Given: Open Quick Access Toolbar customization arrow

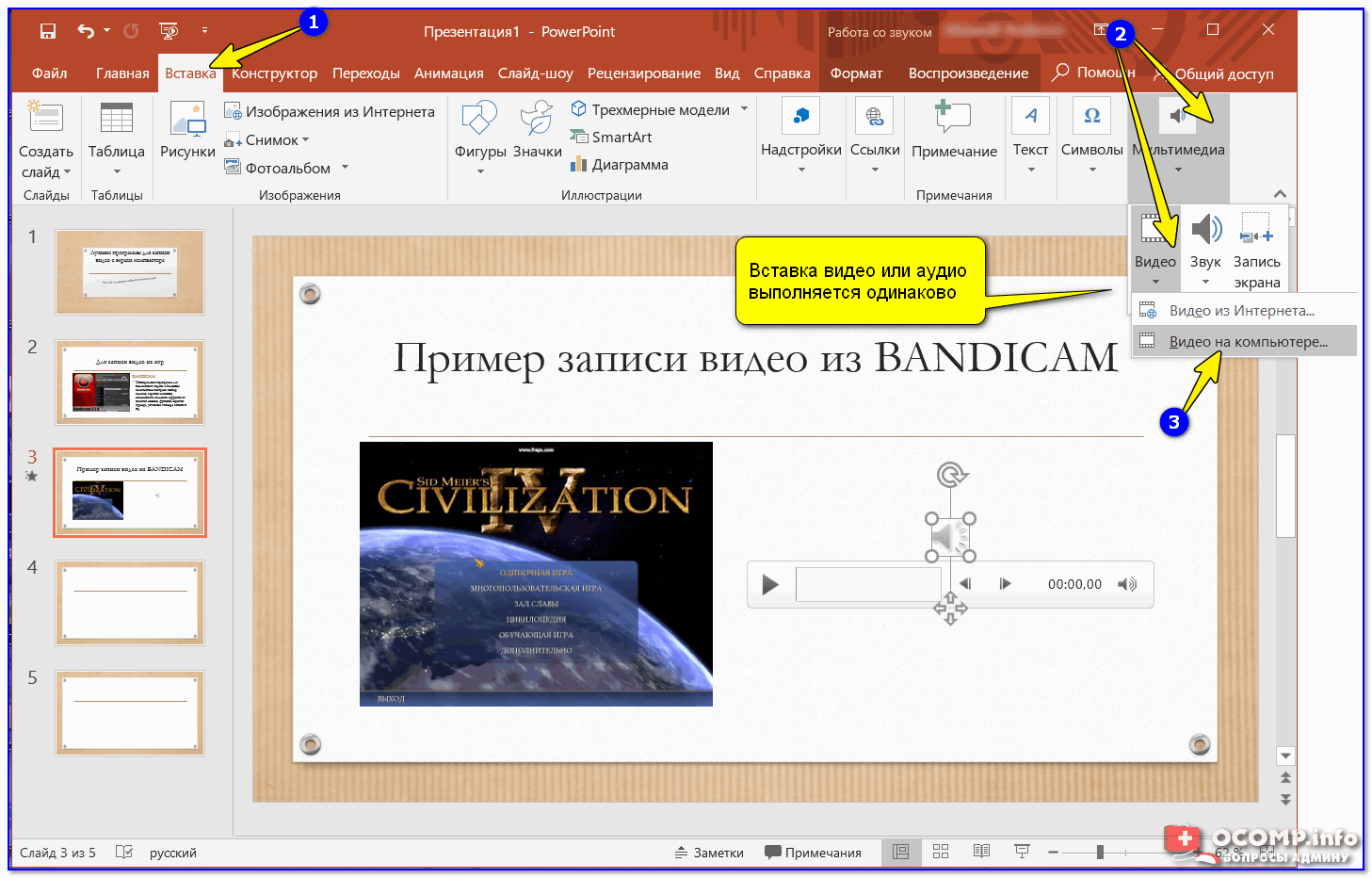Looking at the screenshot, I should (x=204, y=31).
